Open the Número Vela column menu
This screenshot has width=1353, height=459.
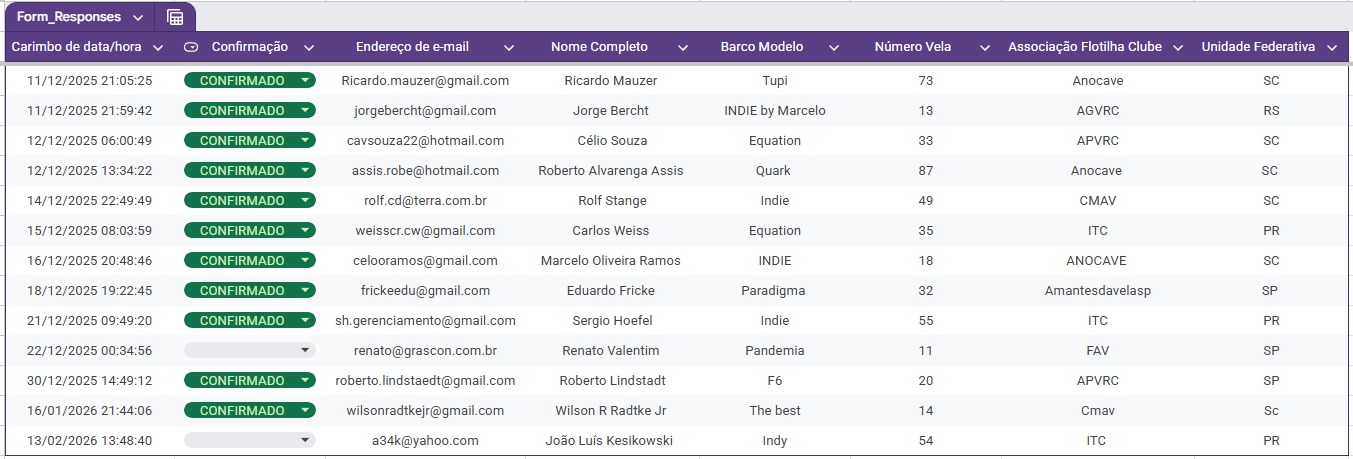(x=985, y=47)
